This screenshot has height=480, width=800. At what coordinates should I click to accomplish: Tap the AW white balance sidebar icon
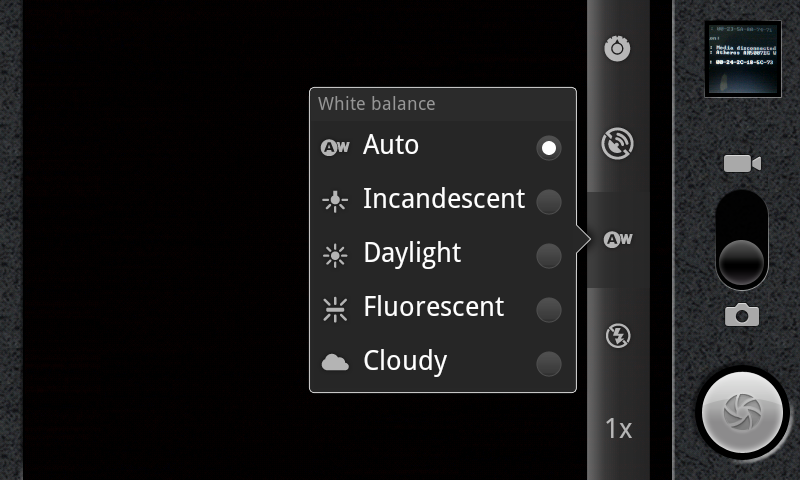[x=619, y=239]
